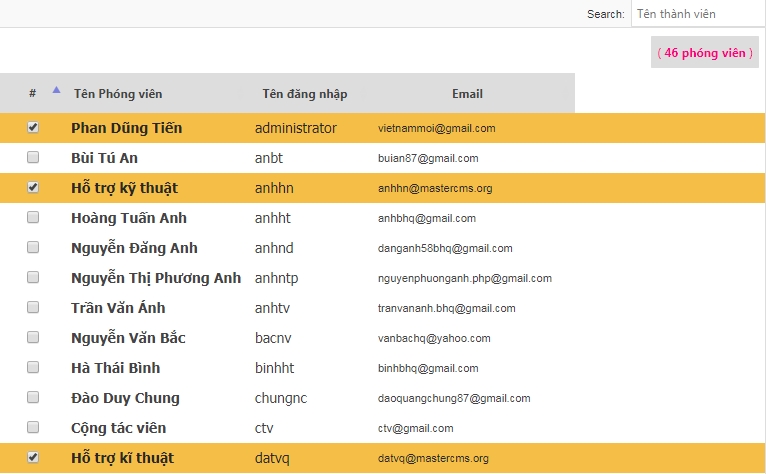766x474 pixels.
Task: Uncheck the checkbox for Phan Dũng Tiến
Action: tap(33, 127)
